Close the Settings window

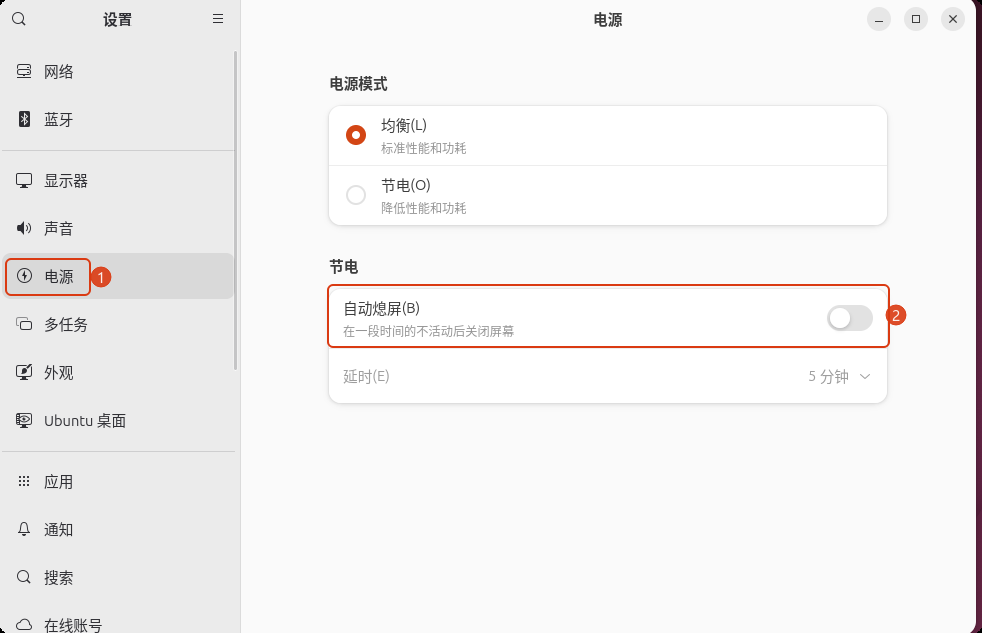pyautogui.click(x=953, y=19)
